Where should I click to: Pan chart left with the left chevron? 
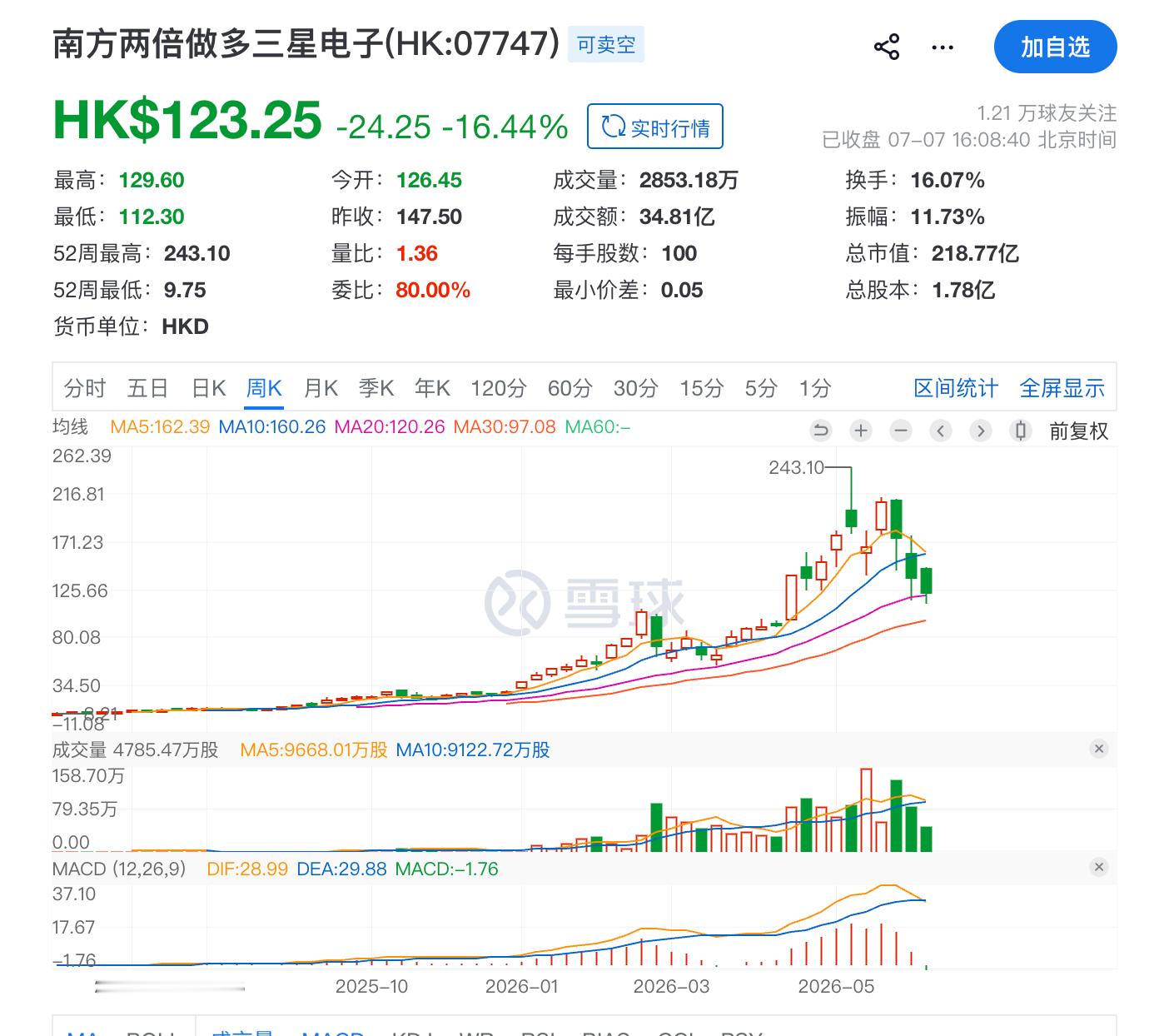click(941, 431)
